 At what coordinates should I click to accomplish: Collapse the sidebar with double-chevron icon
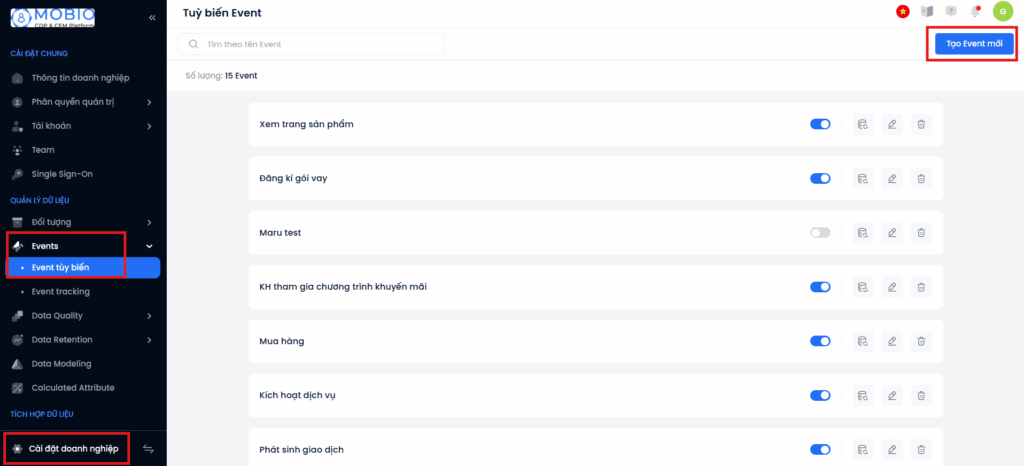152,18
